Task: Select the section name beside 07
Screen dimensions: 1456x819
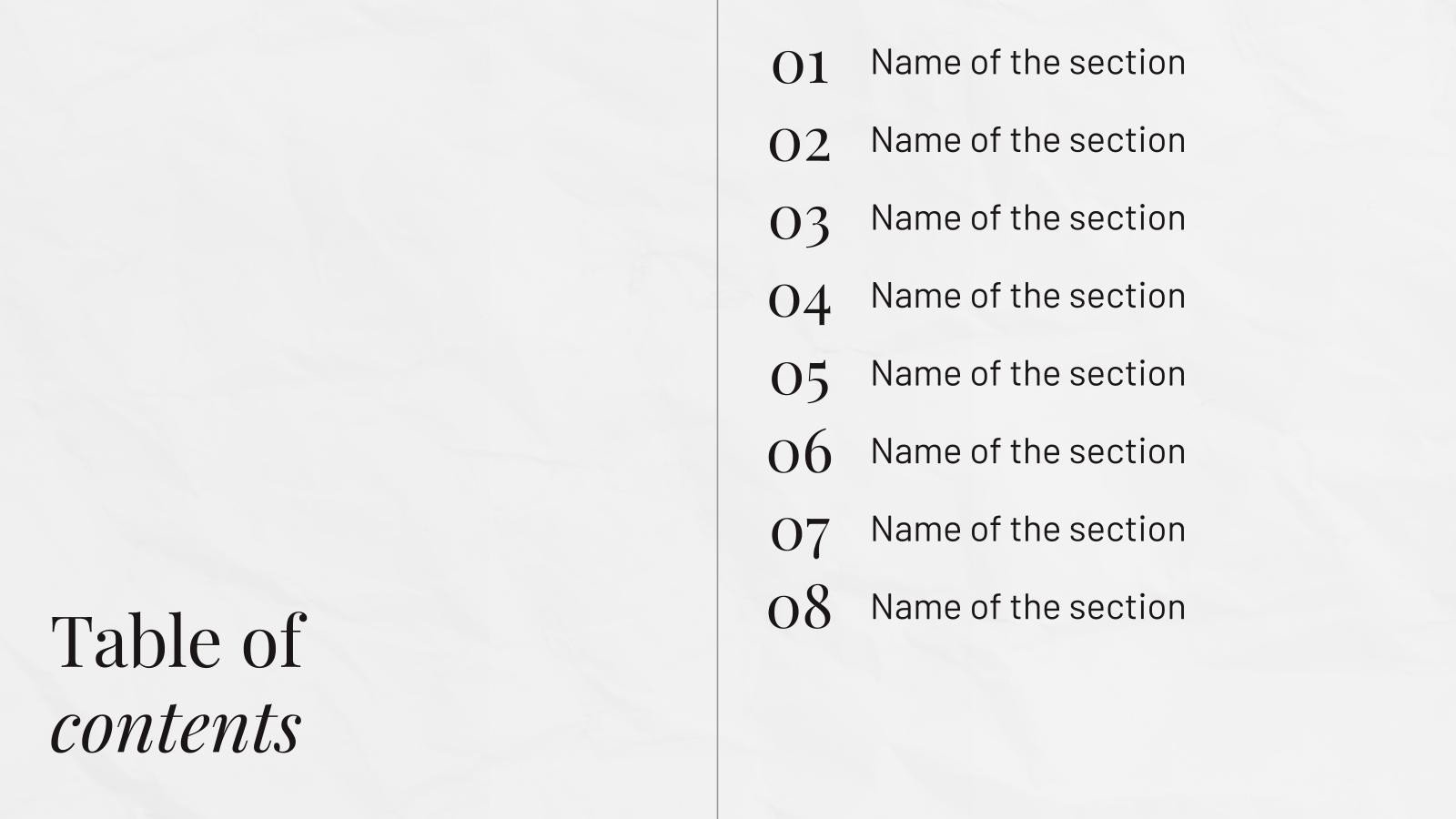Action: (x=1027, y=530)
